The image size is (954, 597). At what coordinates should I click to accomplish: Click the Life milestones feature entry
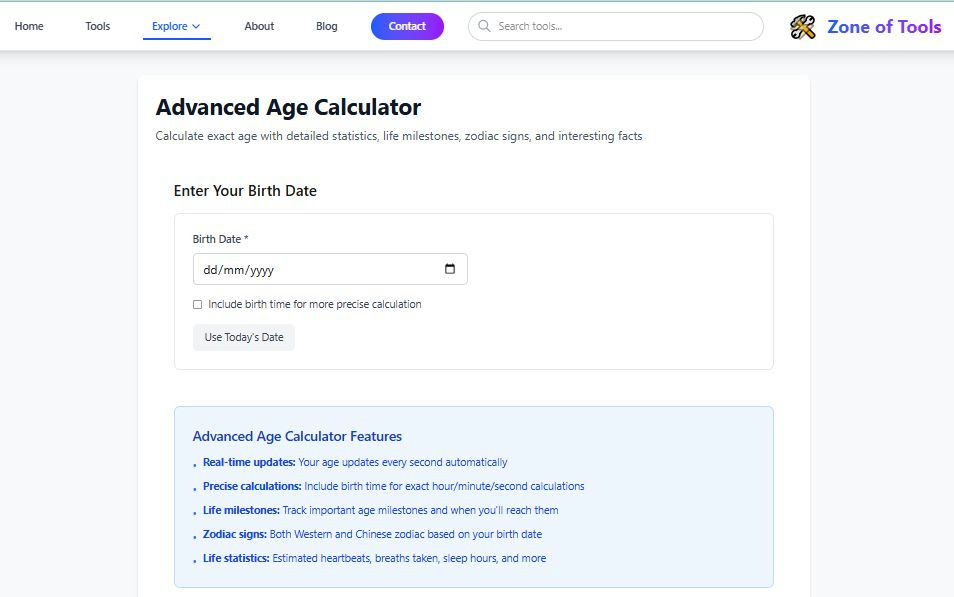pyautogui.click(x=380, y=510)
